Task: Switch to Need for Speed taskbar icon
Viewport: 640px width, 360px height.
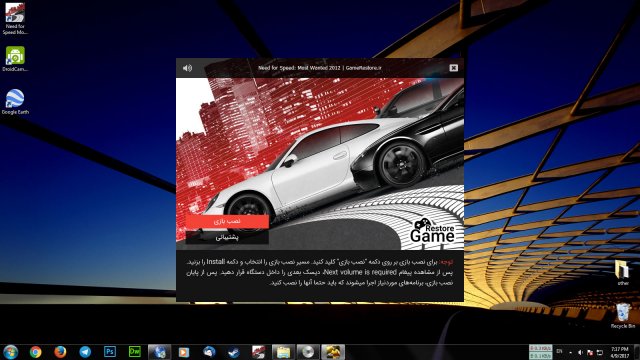Action: (258, 352)
